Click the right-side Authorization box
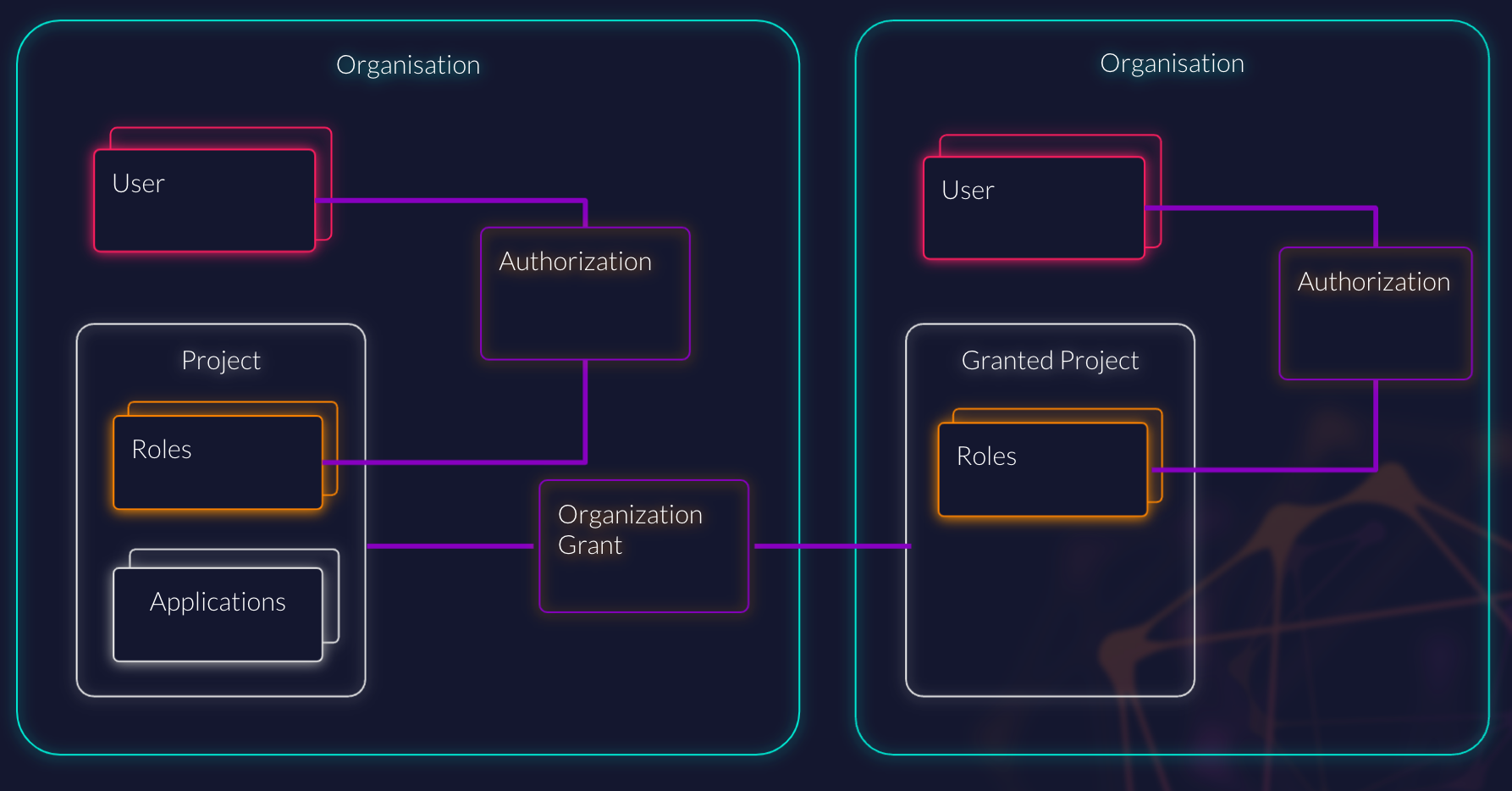This screenshot has height=791, width=1512. coord(1375,313)
